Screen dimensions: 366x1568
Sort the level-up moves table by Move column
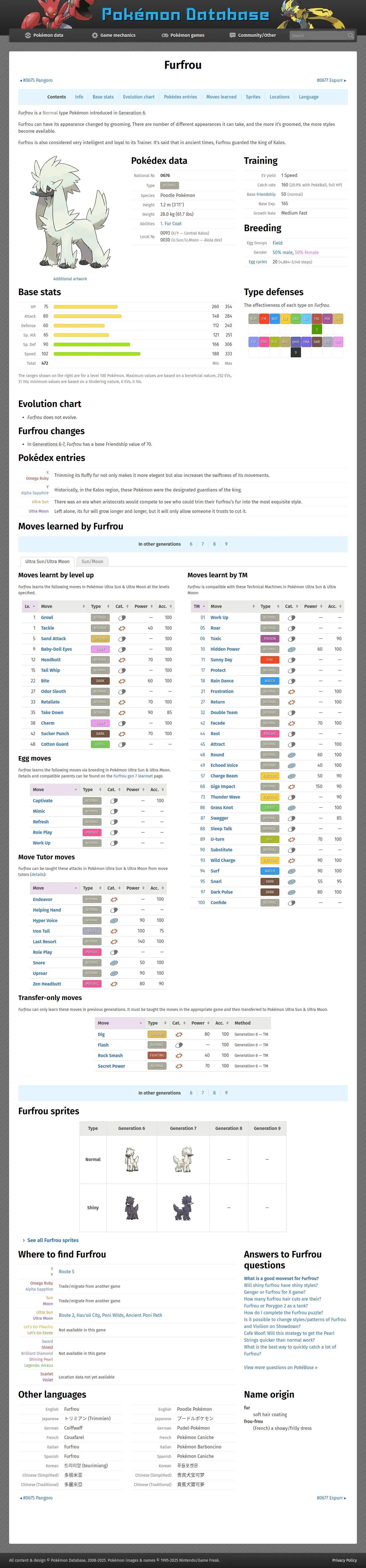63,606
